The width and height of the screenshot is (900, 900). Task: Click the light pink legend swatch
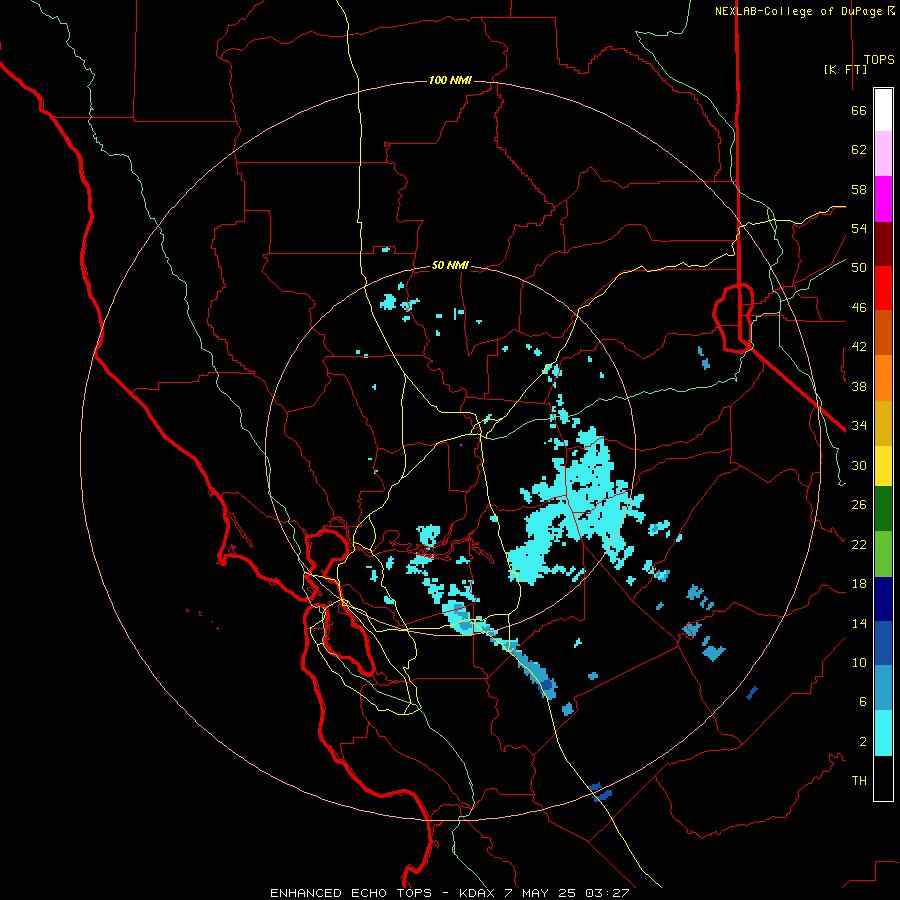point(883,153)
